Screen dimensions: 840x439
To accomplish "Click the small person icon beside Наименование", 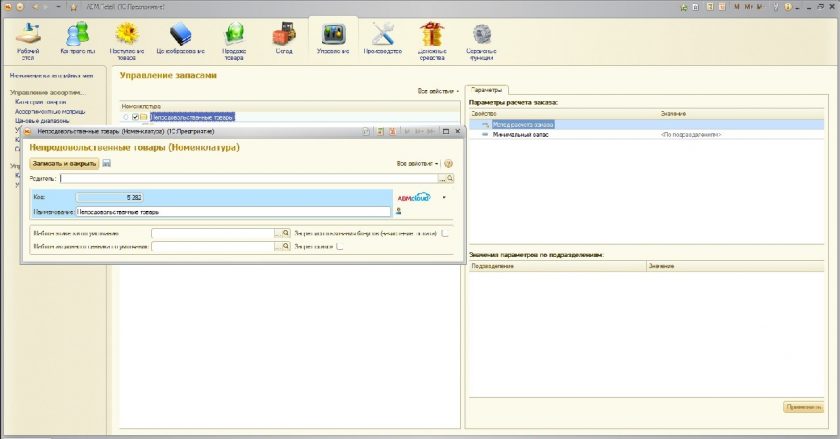I will pyautogui.click(x=398, y=211).
